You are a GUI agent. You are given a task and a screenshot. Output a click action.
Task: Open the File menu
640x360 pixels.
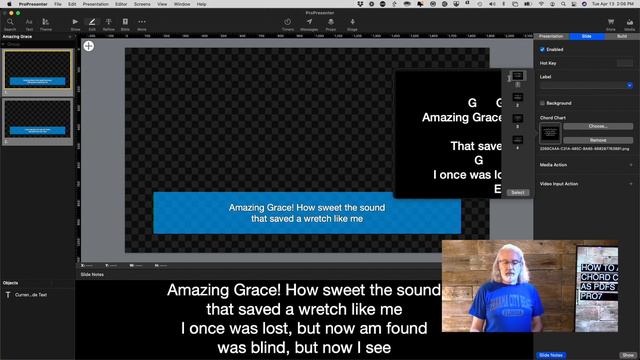click(x=58, y=4)
